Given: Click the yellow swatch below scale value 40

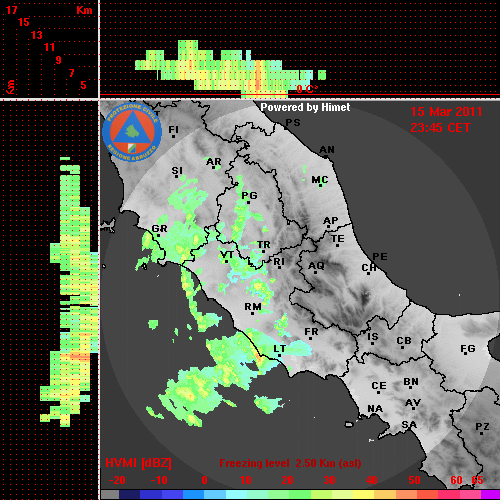Looking at the screenshot, I should point(364,495).
